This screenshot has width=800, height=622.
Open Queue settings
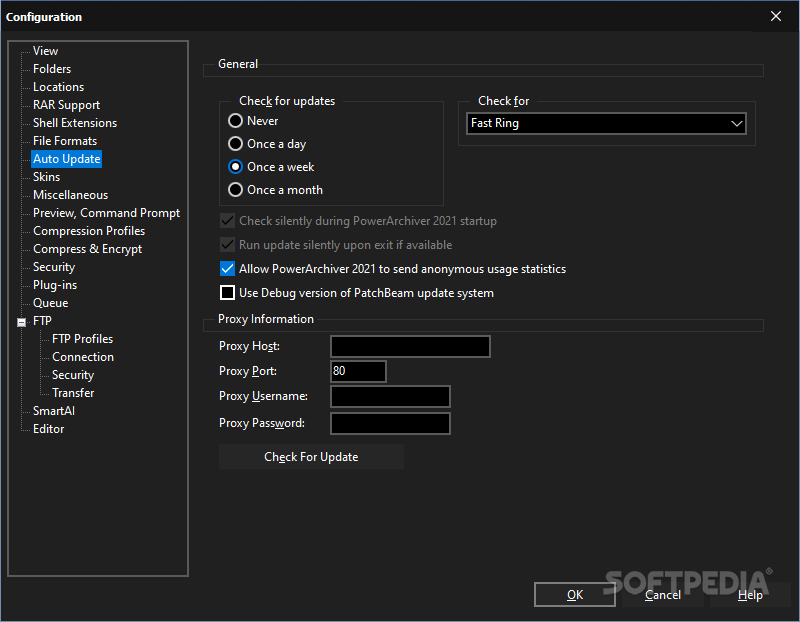coord(51,303)
